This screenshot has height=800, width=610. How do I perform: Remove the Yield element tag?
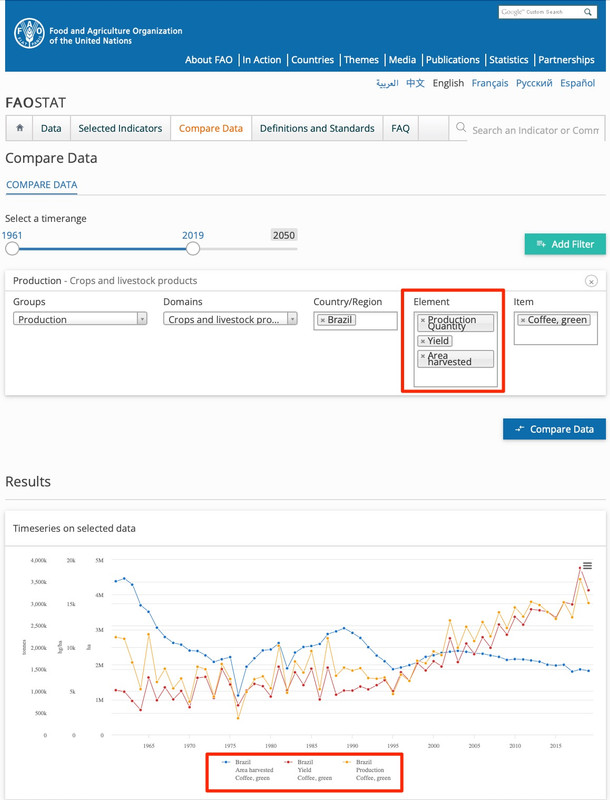(x=423, y=341)
